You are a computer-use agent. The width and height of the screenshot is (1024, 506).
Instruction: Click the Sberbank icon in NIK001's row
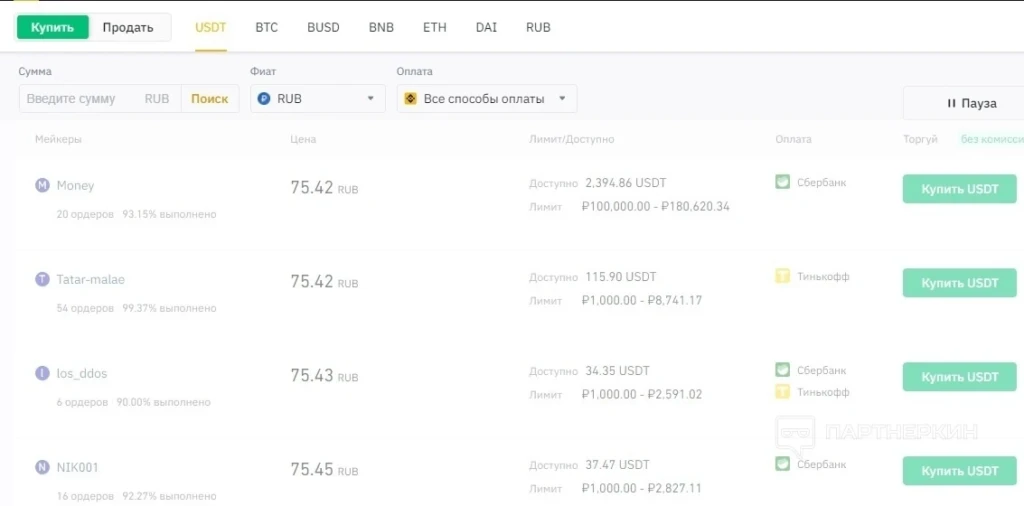783,464
